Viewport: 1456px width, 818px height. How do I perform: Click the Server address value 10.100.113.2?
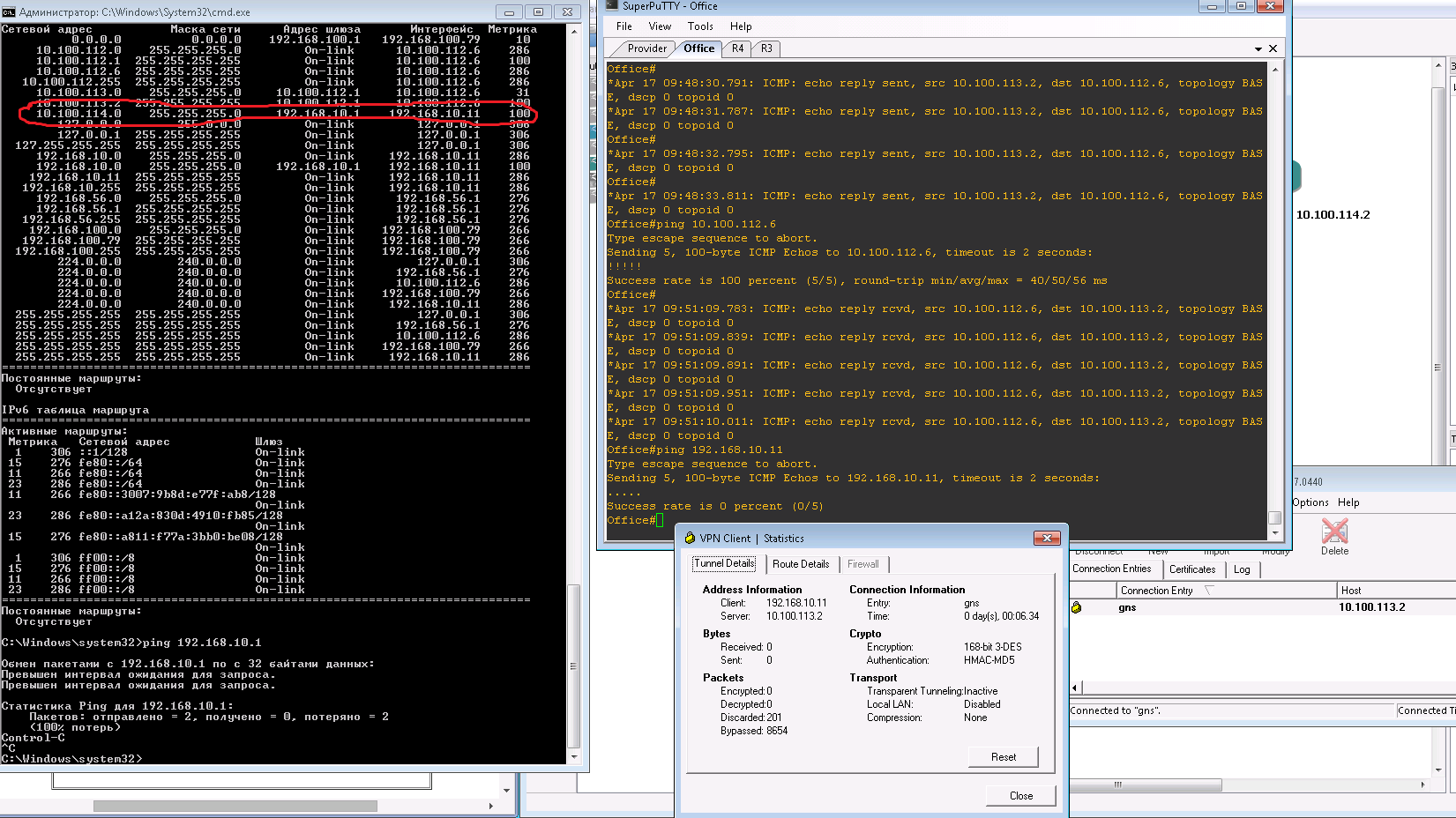coord(795,616)
